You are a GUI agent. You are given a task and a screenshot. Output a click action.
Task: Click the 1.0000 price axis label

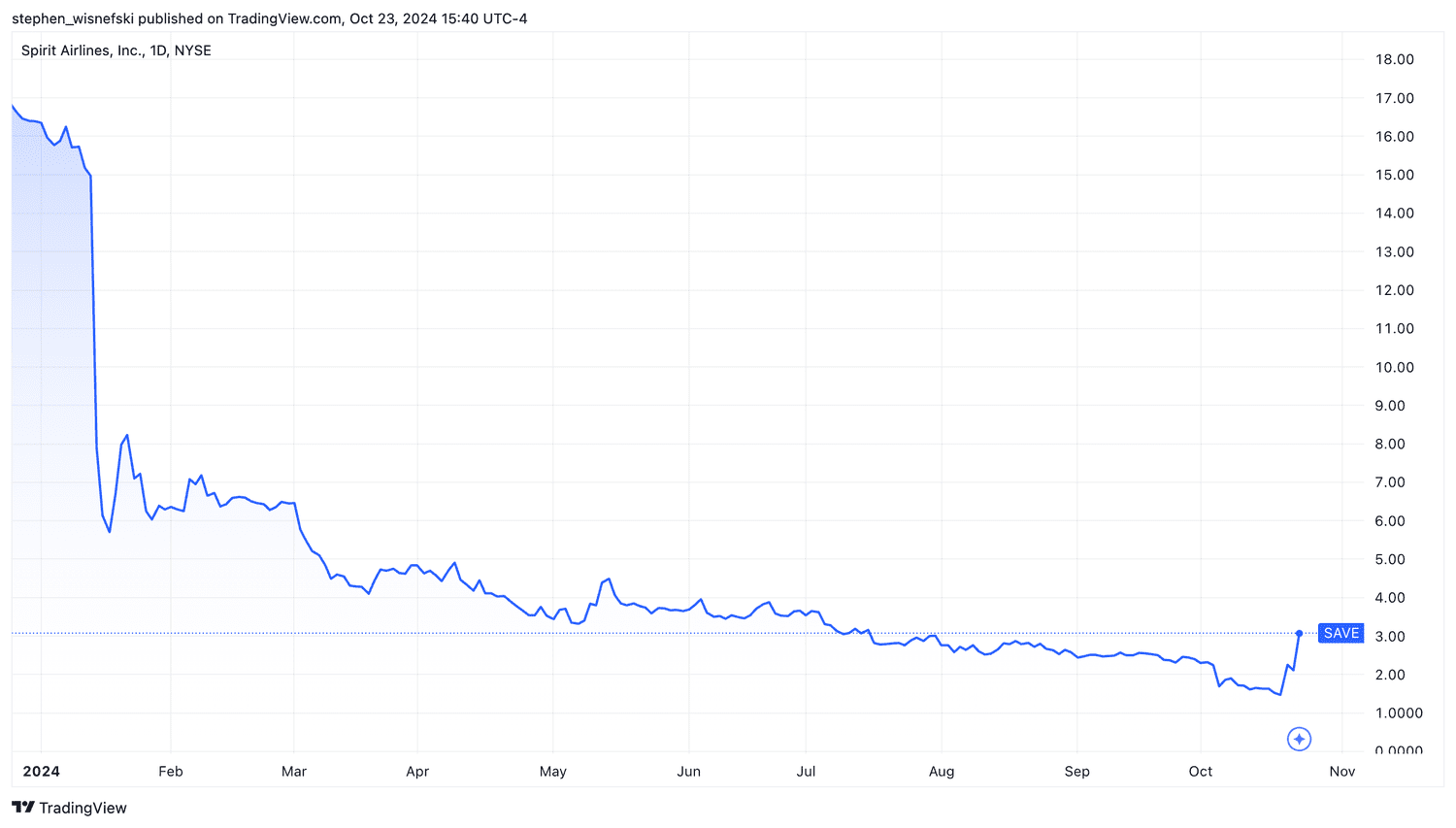pyautogui.click(x=1399, y=712)
